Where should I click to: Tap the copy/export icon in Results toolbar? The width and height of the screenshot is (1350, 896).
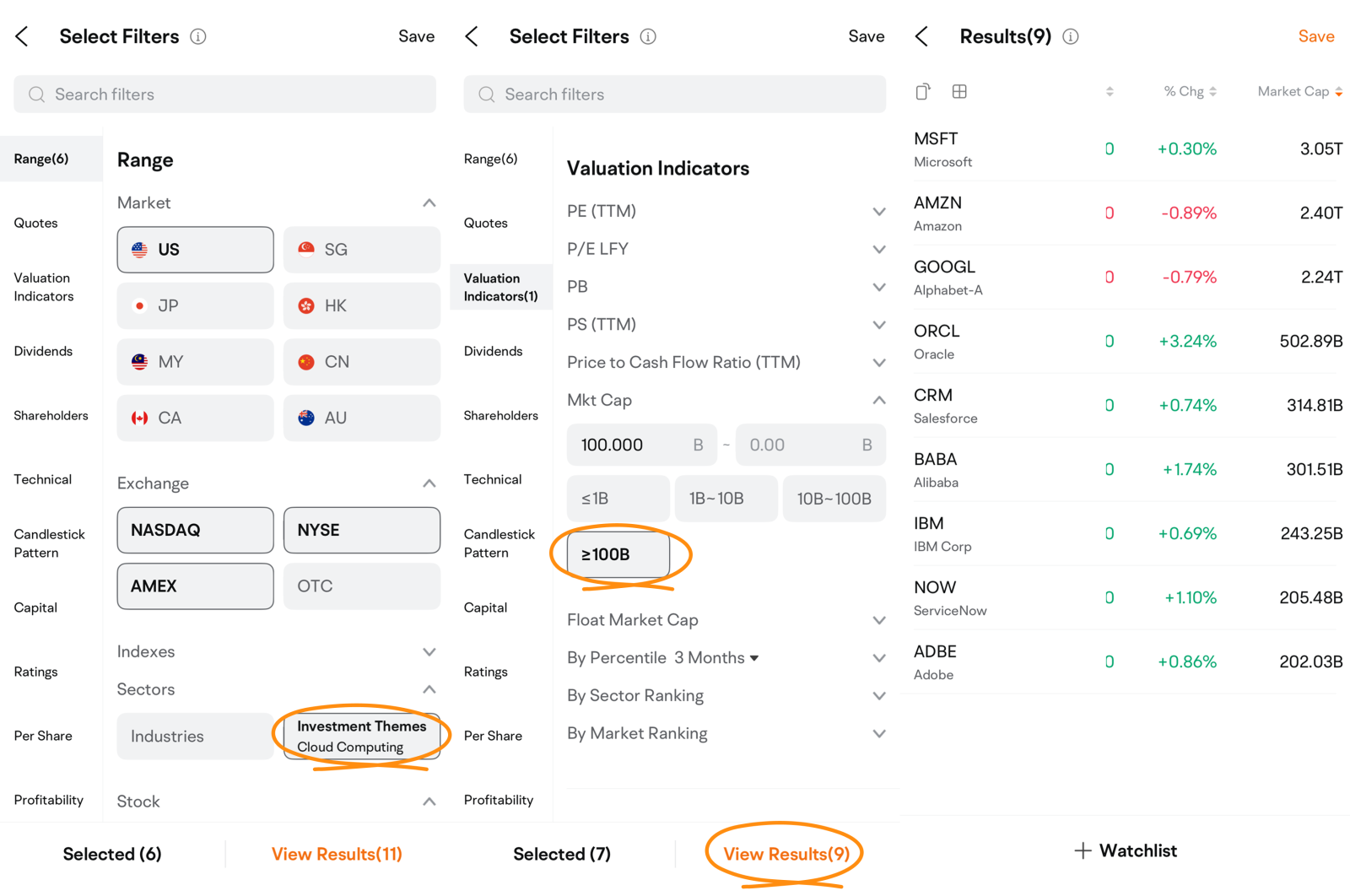923,91
